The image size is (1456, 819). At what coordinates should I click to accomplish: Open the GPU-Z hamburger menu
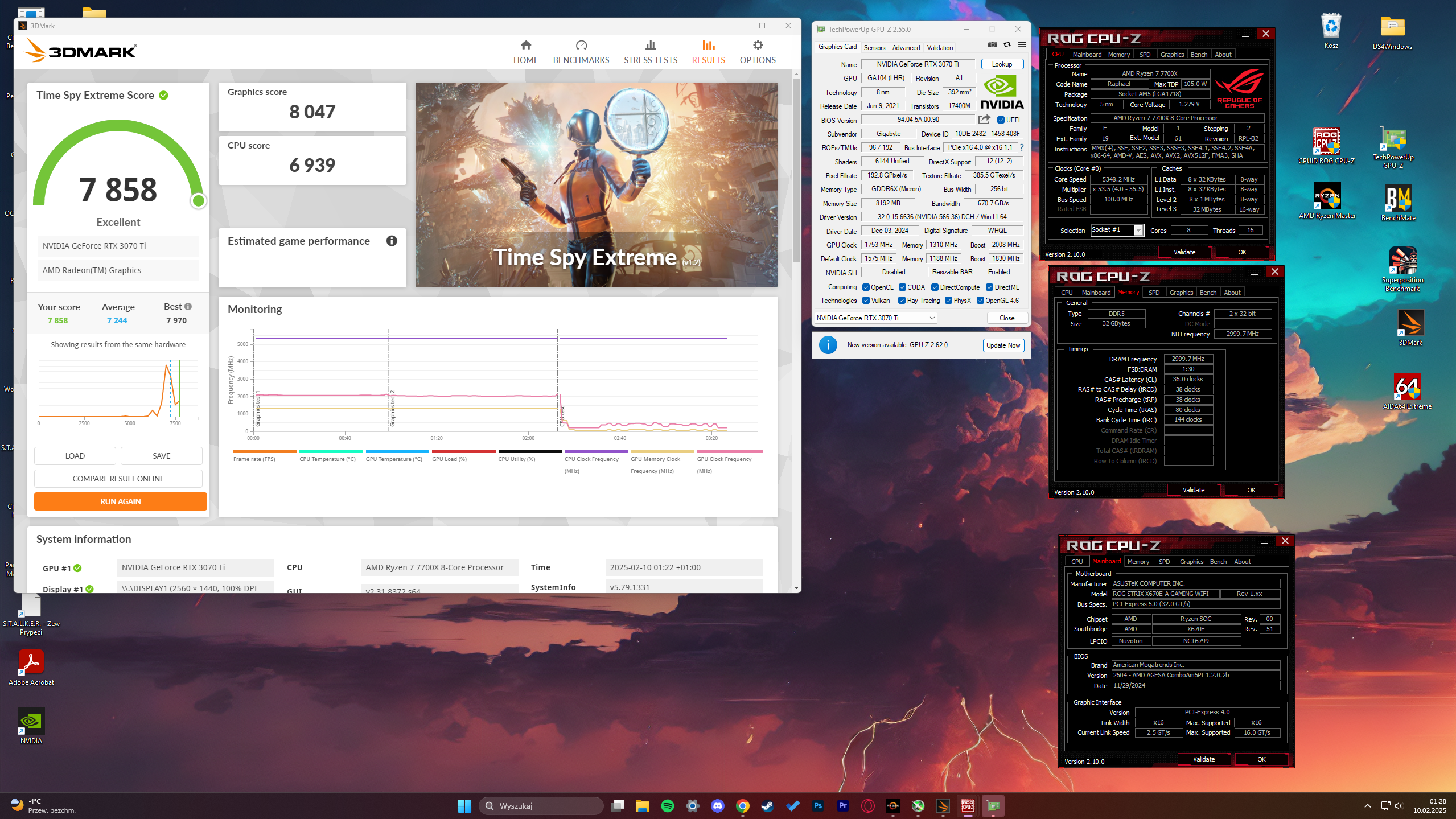(x=1022, y=45)
